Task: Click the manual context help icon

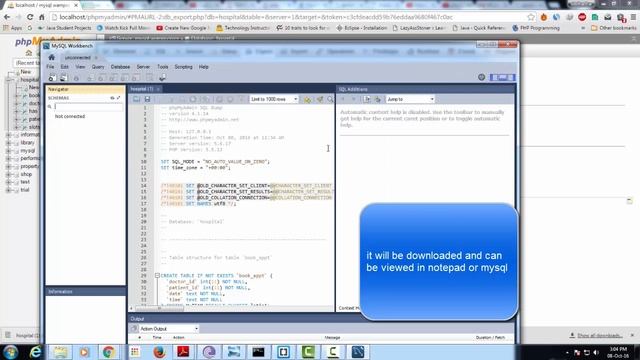Action: pos(367,99)
